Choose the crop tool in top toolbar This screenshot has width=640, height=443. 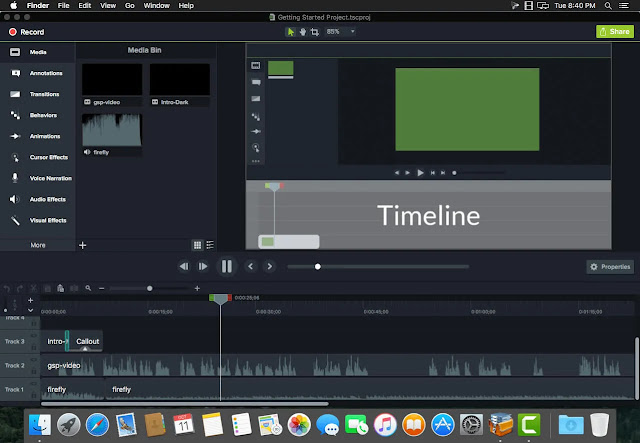tap(314, 32)
